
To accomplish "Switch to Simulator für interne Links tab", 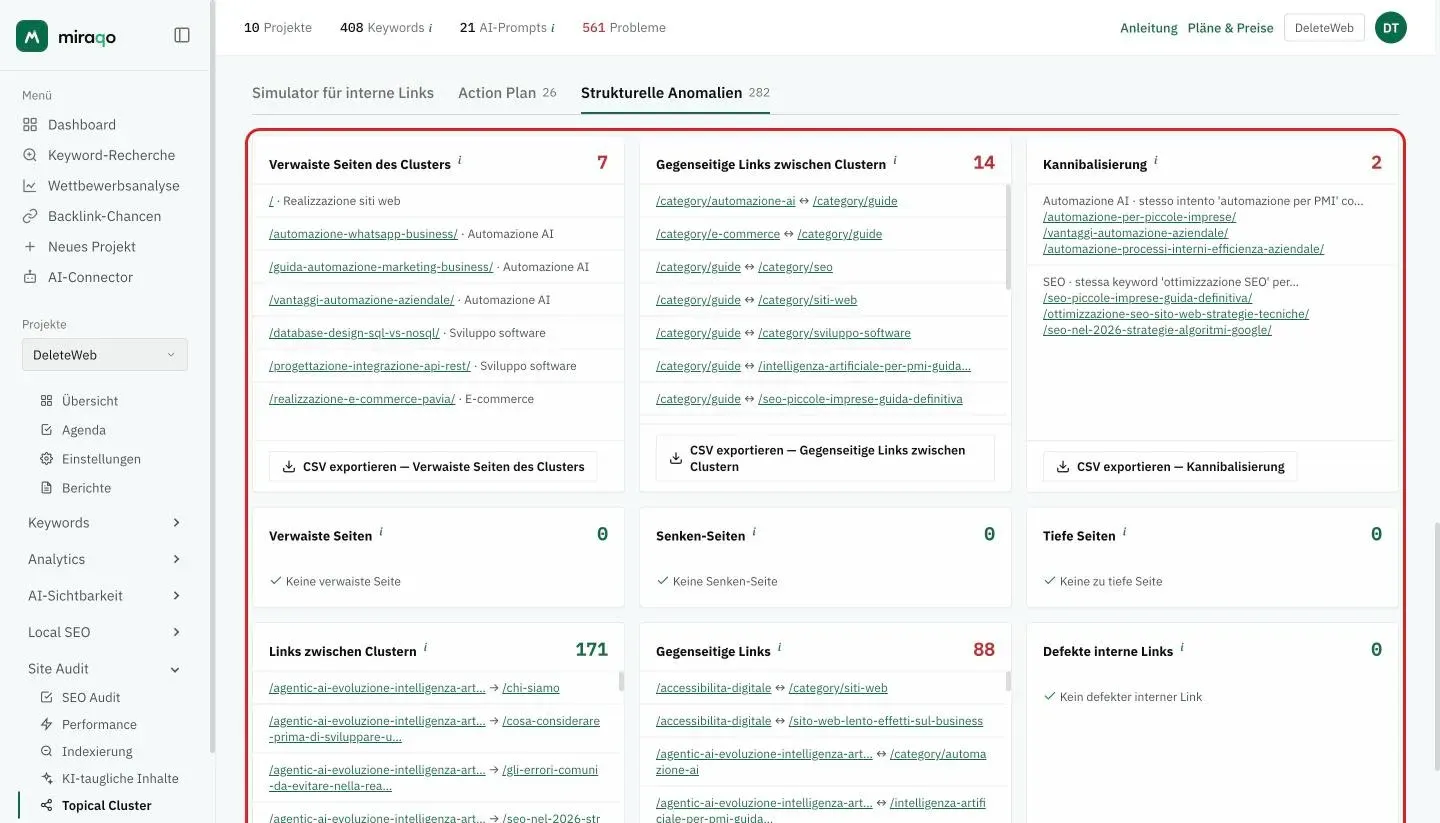I will pos(343,93).
